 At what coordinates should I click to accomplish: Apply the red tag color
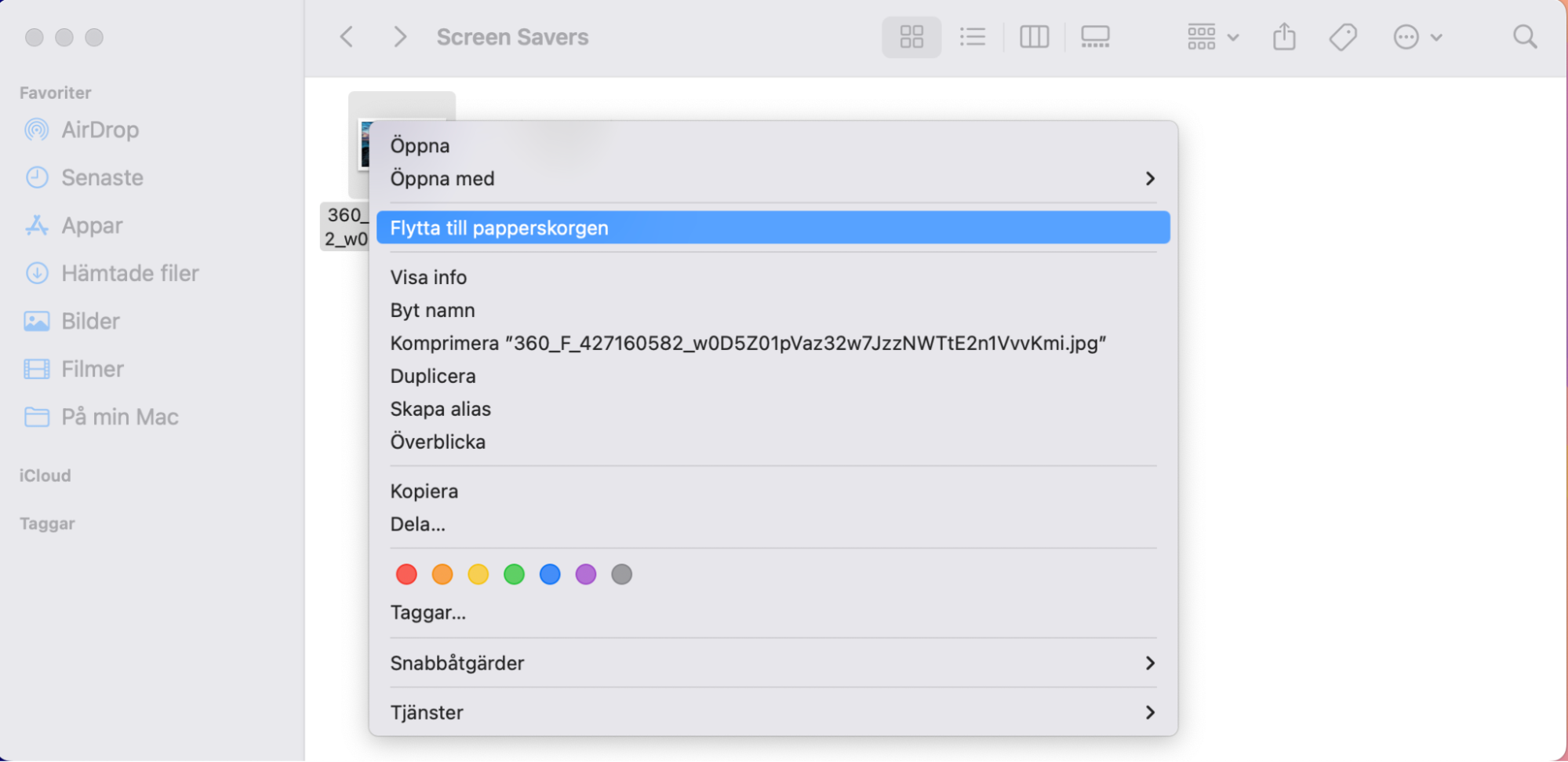[406, 574]
